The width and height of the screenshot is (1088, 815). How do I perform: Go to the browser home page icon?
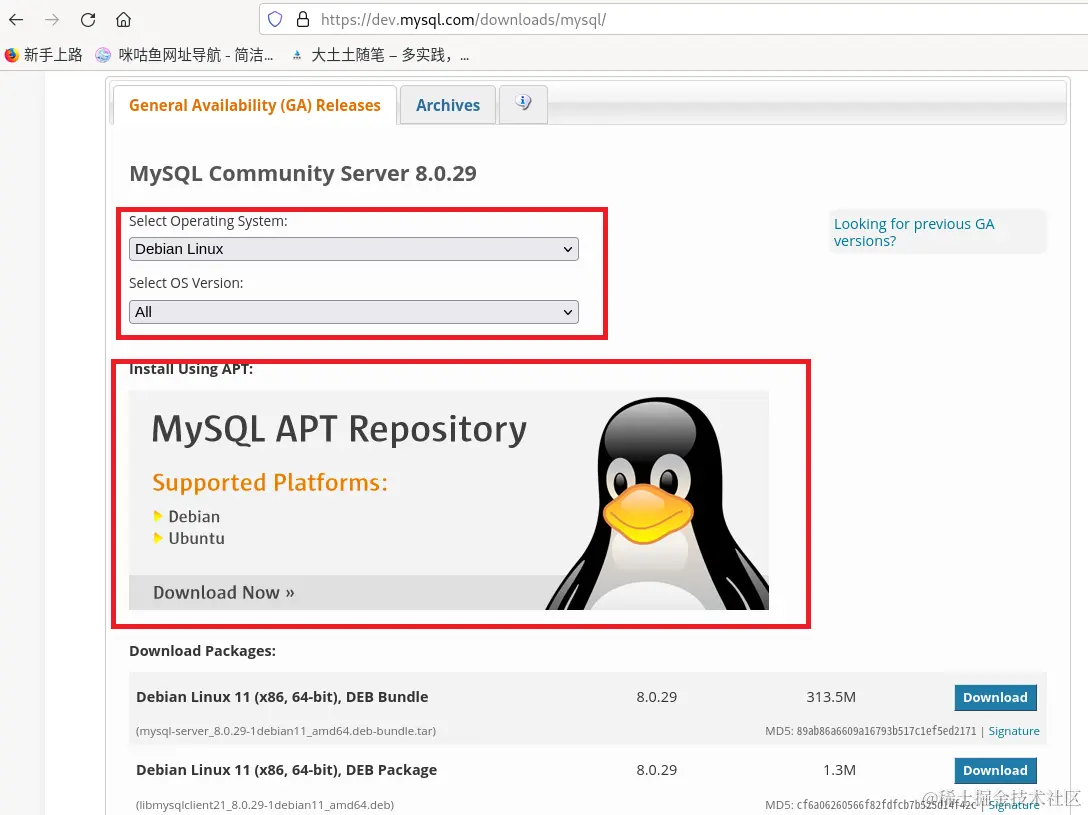pyautogui.click(x=124, y=19)
